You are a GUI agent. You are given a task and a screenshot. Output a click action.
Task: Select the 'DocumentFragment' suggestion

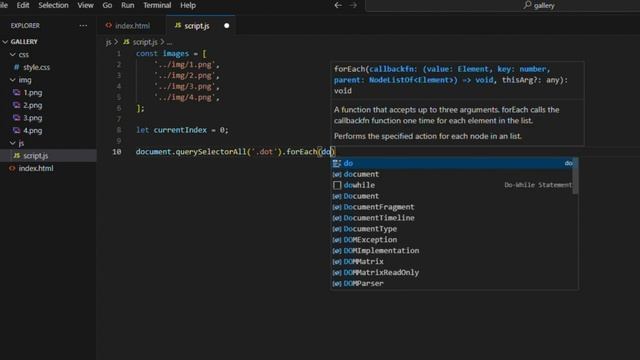(x=452, y=207)
